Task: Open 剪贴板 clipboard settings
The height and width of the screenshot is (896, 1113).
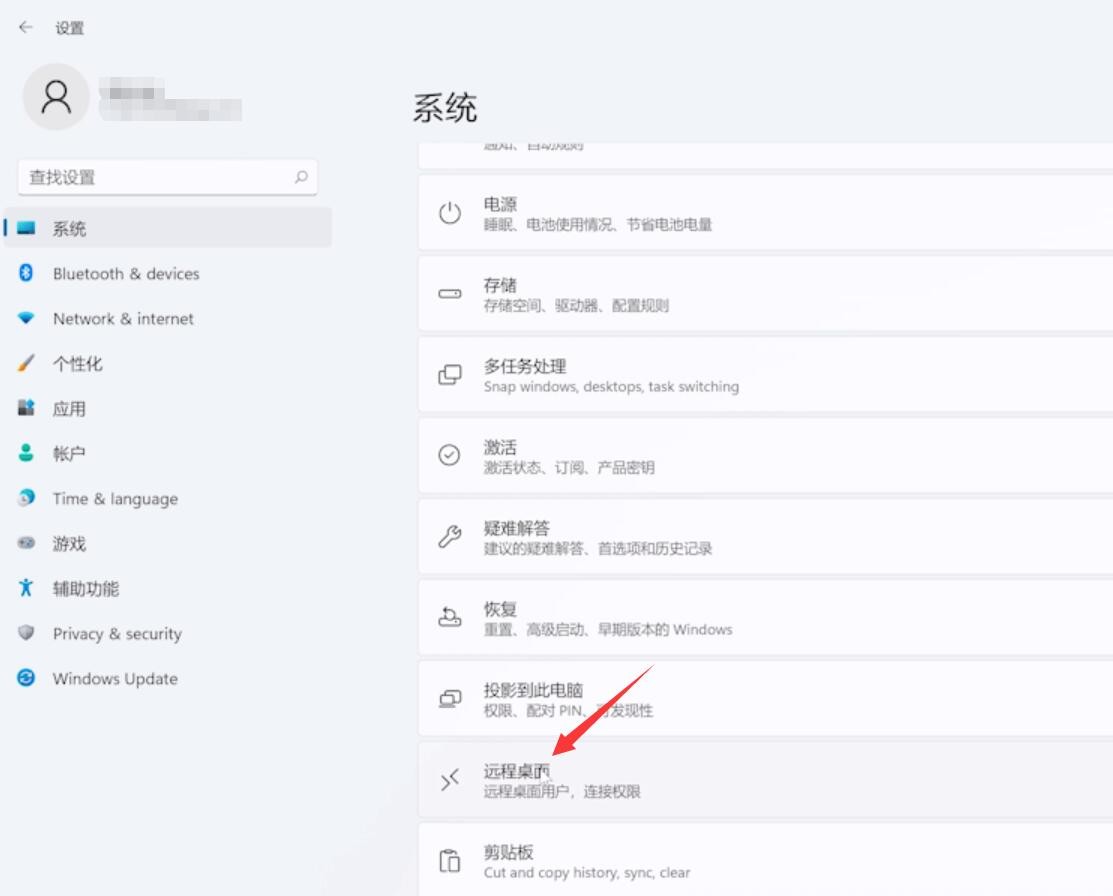Action: coord(765,861)
